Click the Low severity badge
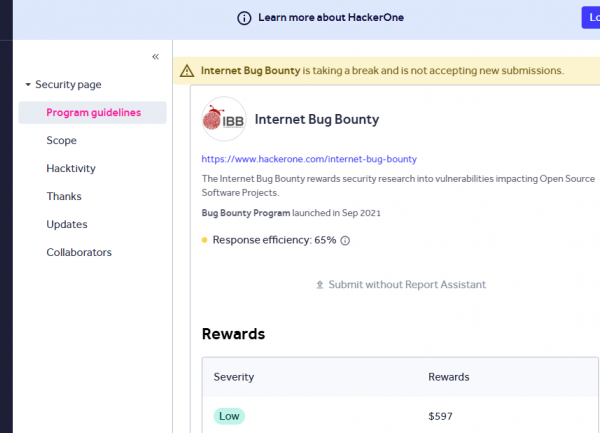Viewport: 600px width, 433px height. coord(229,416)
